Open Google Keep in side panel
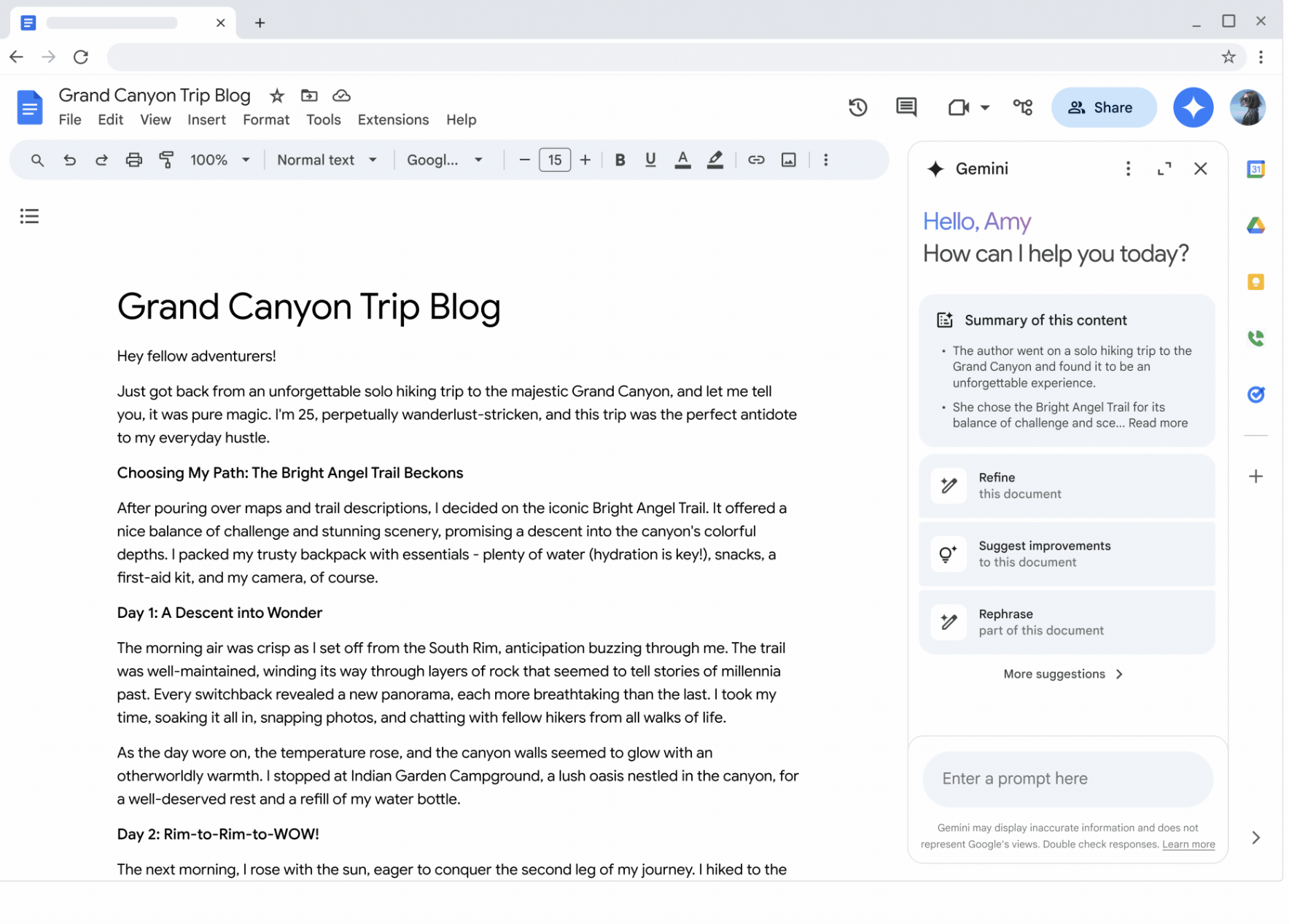This screenshot has height=924, width=1289. pos(1255,282)
